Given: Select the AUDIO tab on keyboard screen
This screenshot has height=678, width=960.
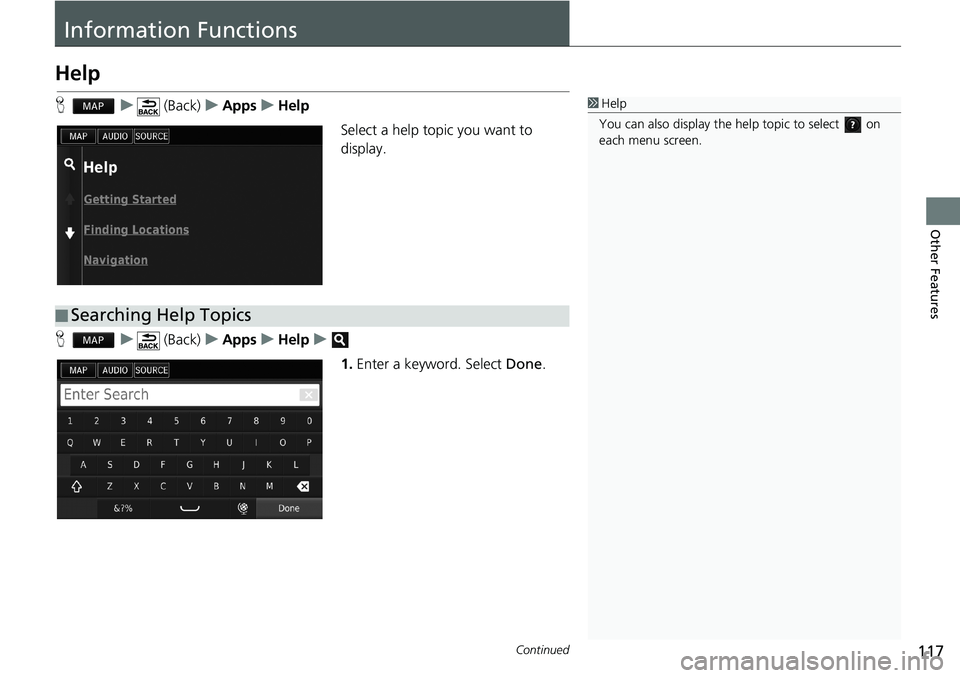Looking at the screenshot, I should point(115,370).
